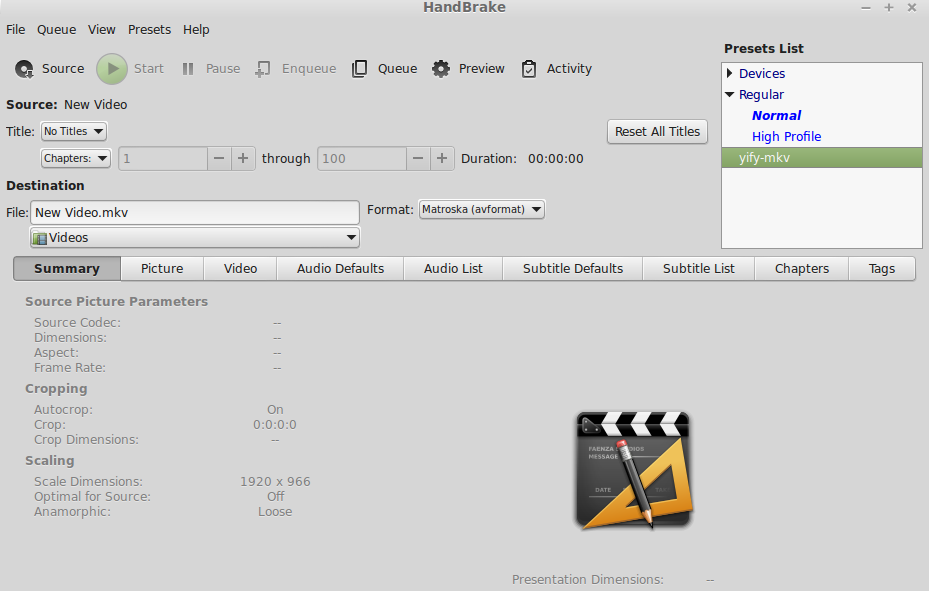The image size is (929, 591).
Task: Expand the Devices preset group
Action: pos(730,73)
